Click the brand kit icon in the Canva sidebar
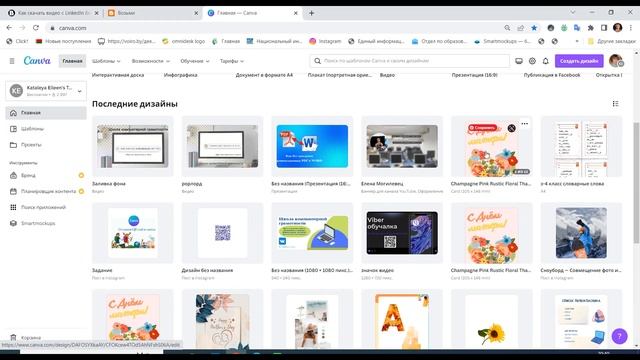This screenshot has height=360, width=640. click(13, 175)
